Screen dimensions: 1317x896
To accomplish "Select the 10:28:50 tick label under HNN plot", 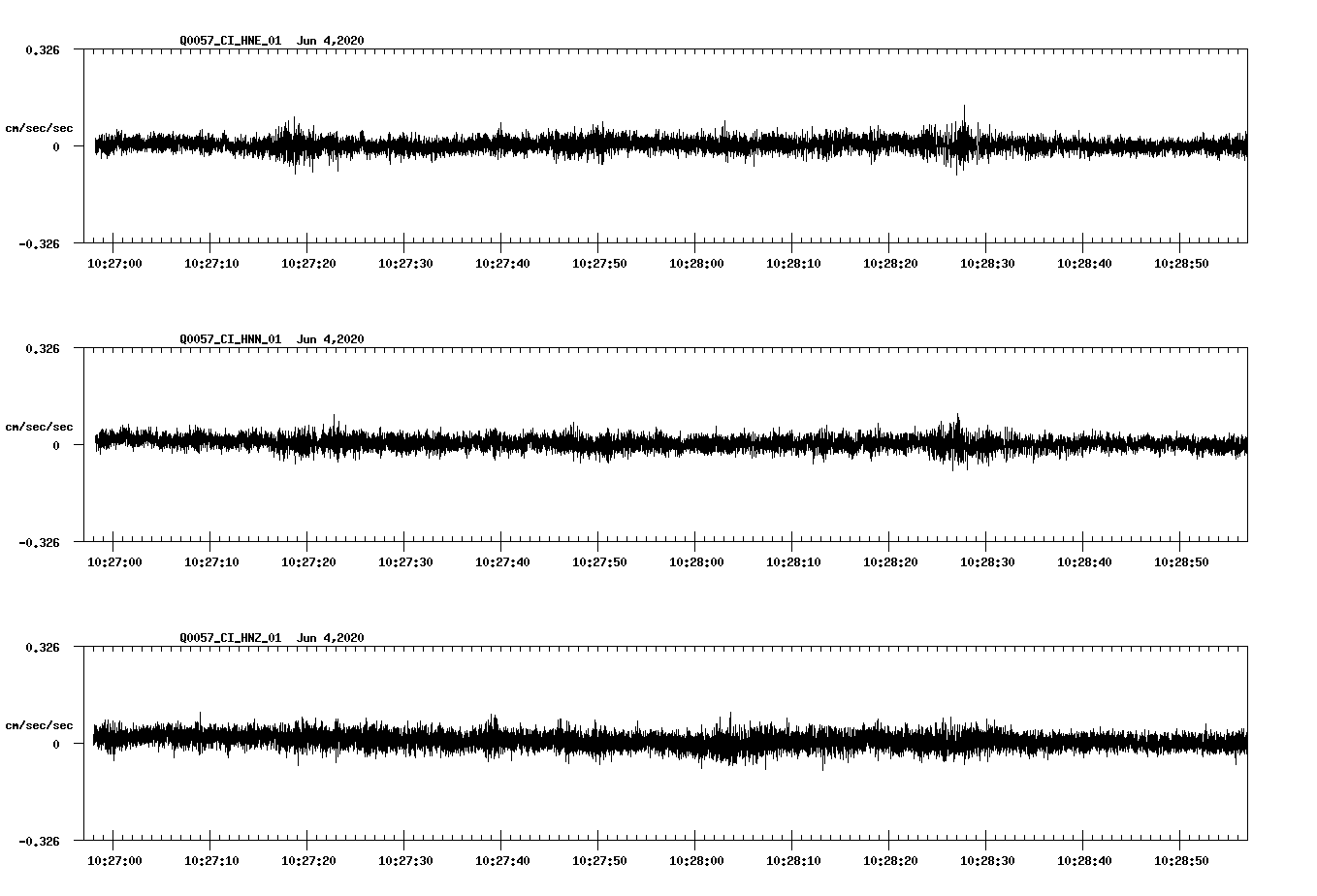I will point(1181,561).
